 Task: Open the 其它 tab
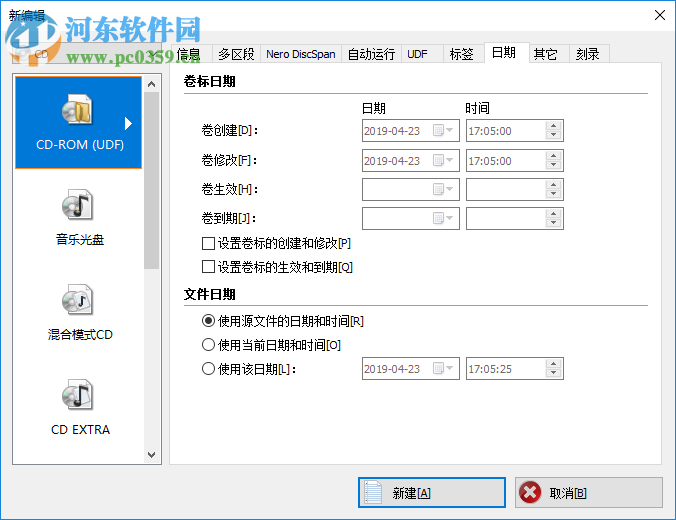coord(549,54)
